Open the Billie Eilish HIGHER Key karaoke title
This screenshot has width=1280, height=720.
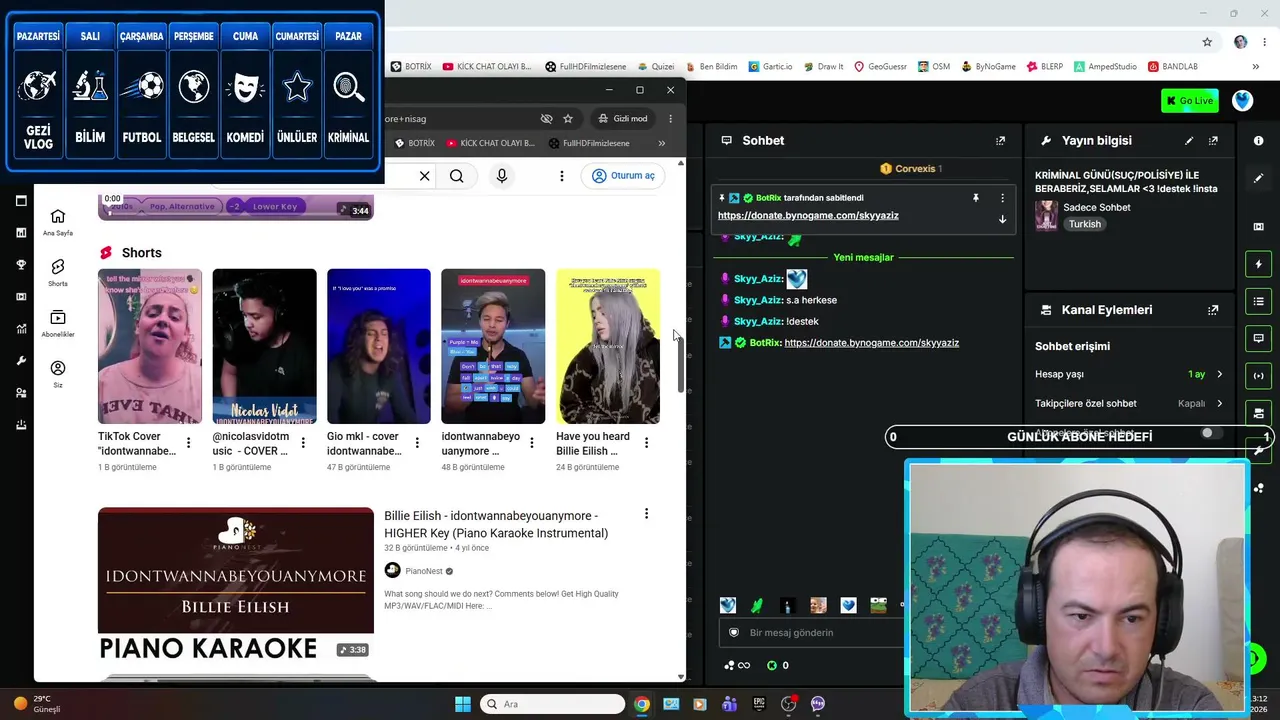pyautogui.click(x=496, y=525)
